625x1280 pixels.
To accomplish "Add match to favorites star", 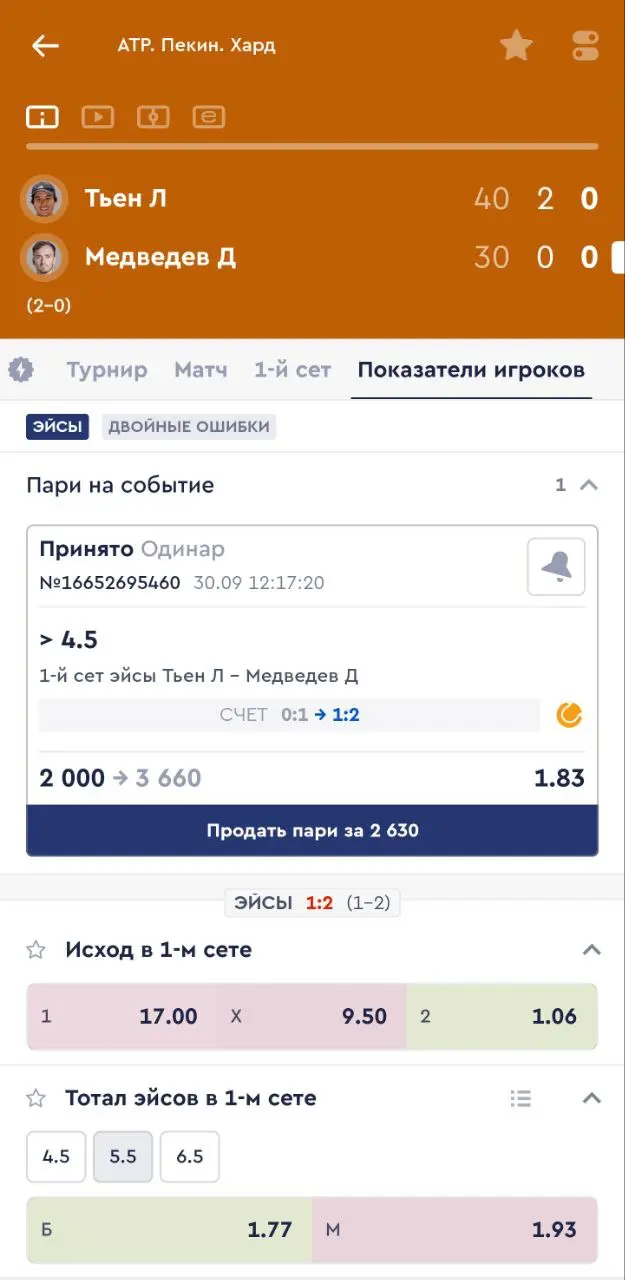I will [516, 45].
